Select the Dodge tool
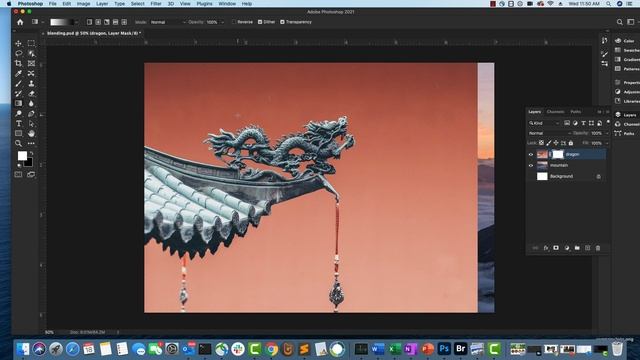640x360 pixels. pyautogui.click(x=18, y=113)
